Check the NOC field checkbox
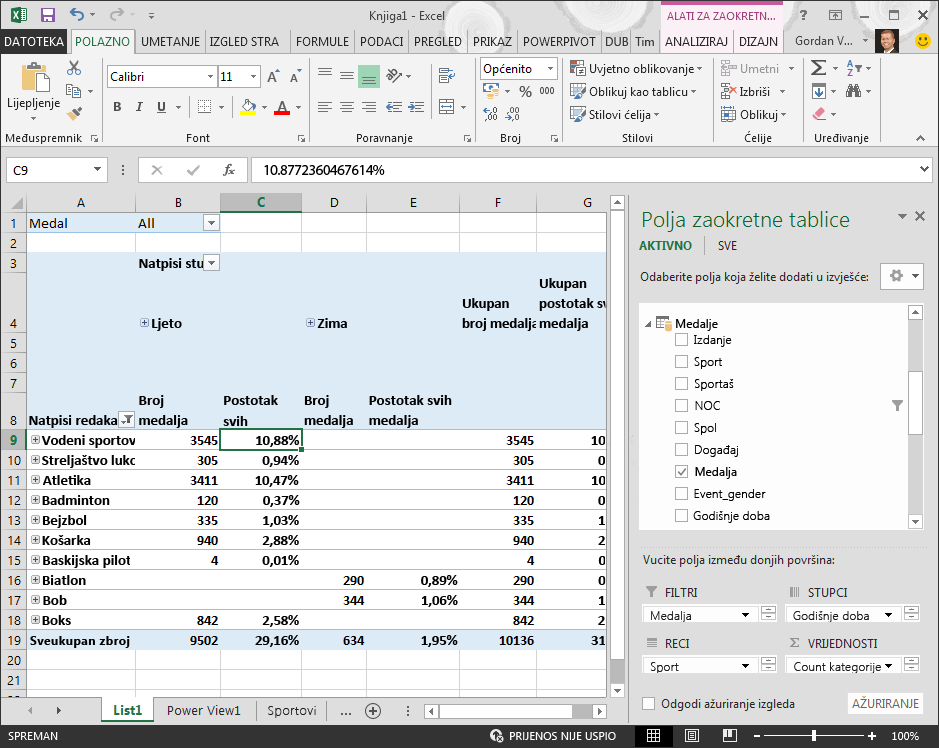 click(681, 405)
